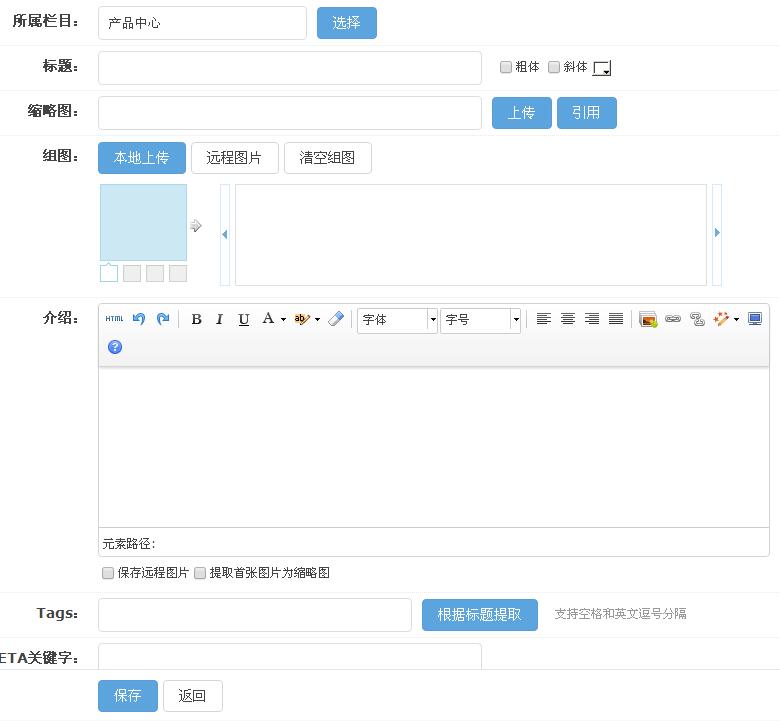Viewport: 780px width, 721px height.
Task: Clear formatting with the eraser icon
Action: click(336, 319)
